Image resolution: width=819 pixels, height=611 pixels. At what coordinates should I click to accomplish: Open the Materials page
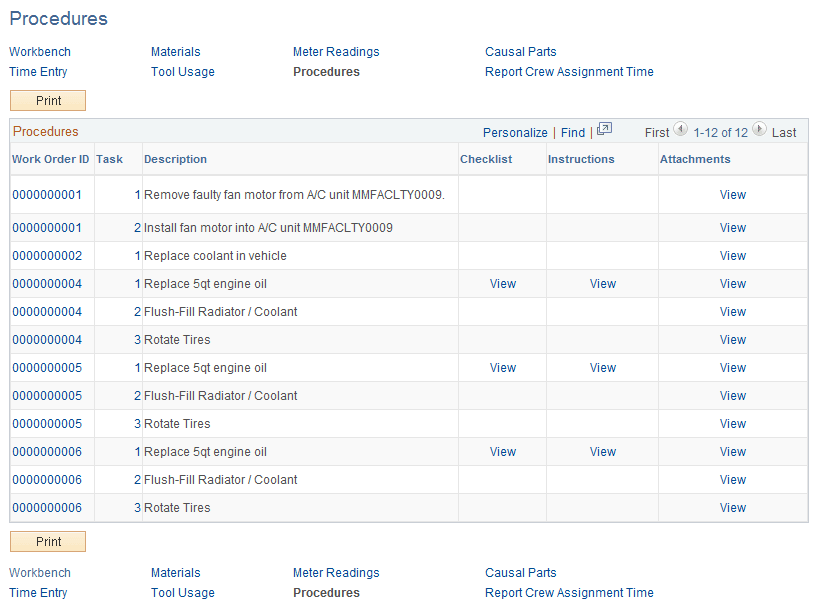tap(175, 51)
